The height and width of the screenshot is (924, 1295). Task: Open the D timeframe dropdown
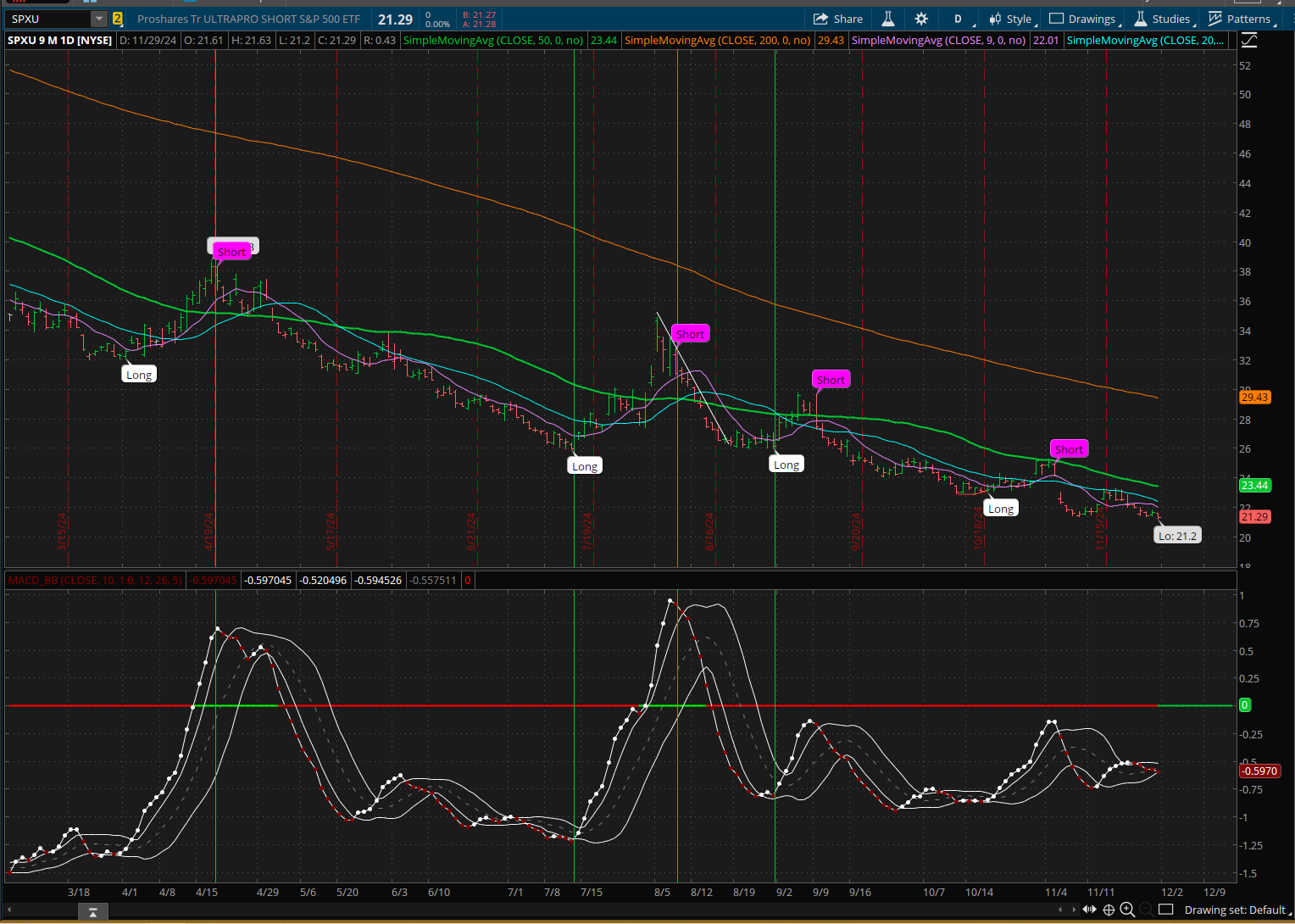960,19
